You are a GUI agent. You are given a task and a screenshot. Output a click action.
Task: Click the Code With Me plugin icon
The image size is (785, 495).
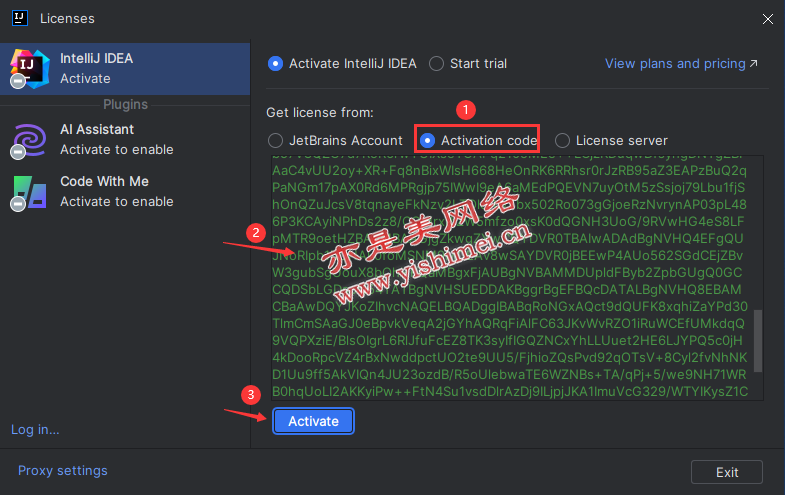tap(30, 193)
